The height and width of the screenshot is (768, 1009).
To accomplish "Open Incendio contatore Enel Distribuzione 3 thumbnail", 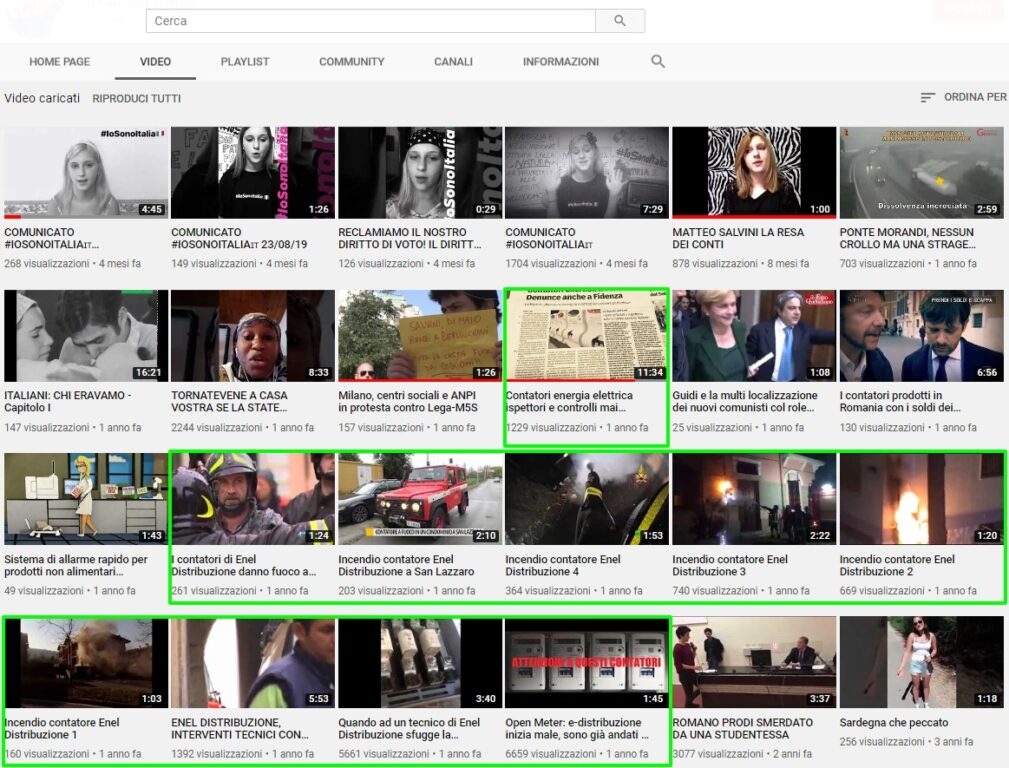I will pos(754,499).
